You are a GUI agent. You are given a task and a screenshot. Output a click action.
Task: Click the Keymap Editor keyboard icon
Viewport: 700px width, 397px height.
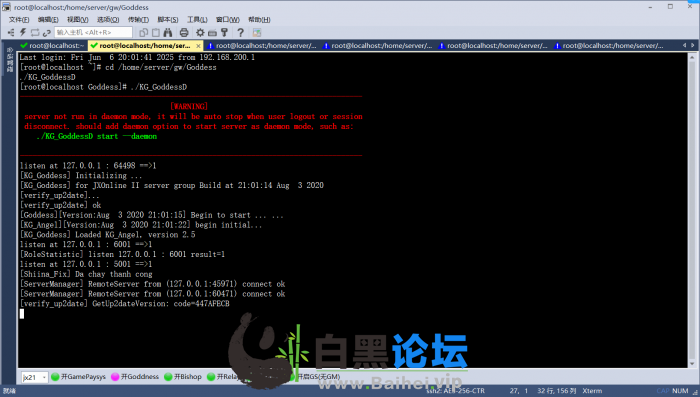tap(212, 32)
